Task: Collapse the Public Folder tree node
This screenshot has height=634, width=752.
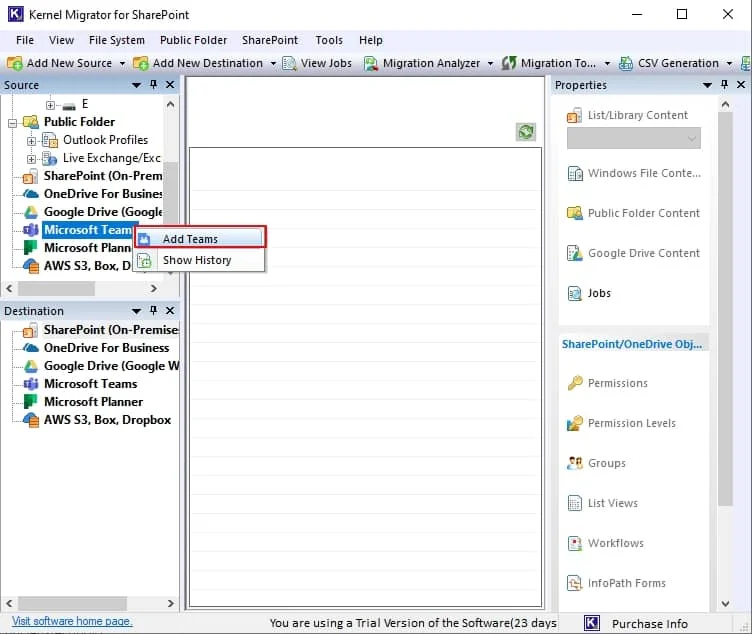Action: pos(12,123)
